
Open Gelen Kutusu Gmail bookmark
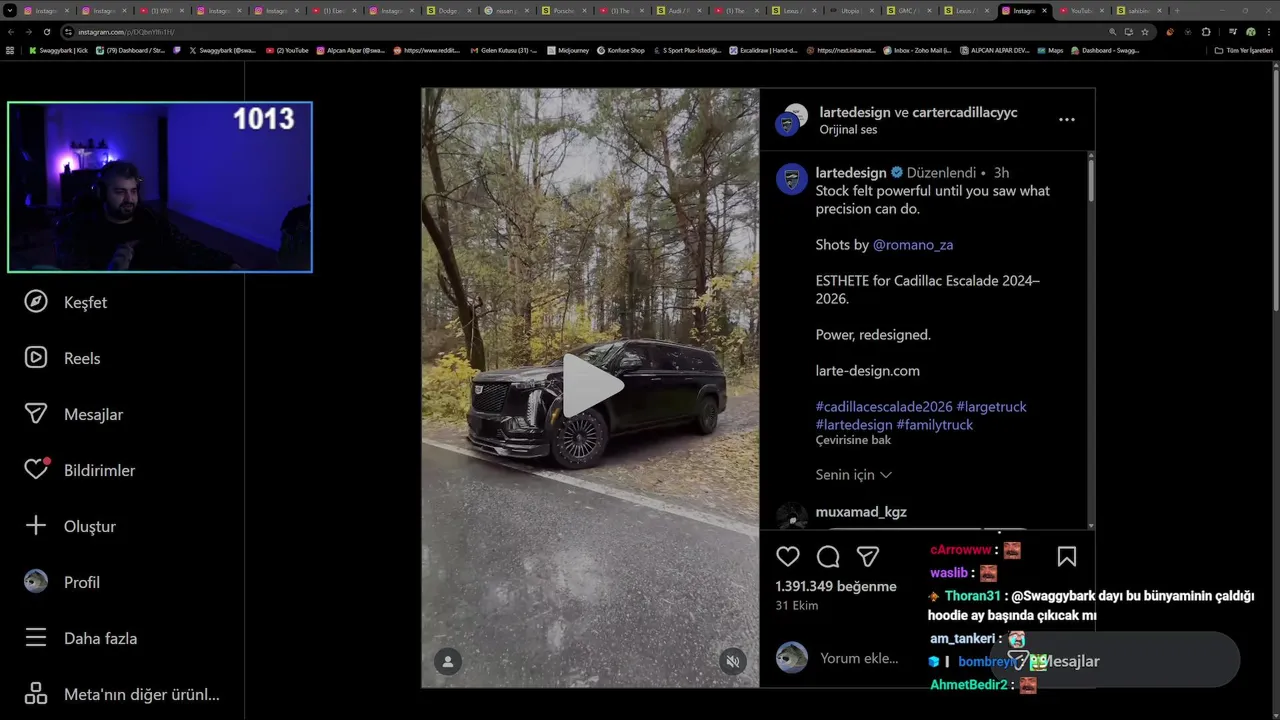pyautogui.click(x=504, y=50)
